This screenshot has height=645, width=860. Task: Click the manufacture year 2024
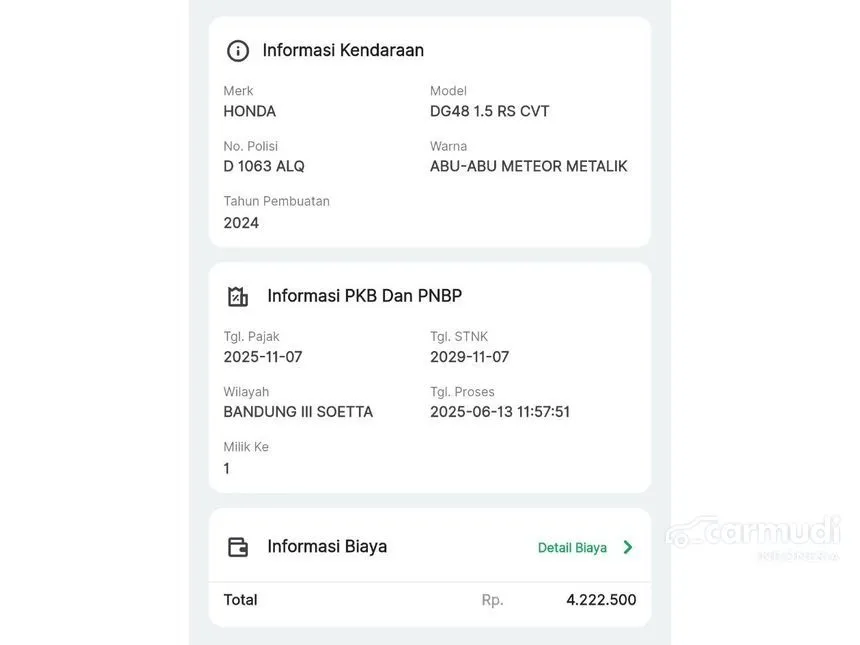(x=241, y=223)
